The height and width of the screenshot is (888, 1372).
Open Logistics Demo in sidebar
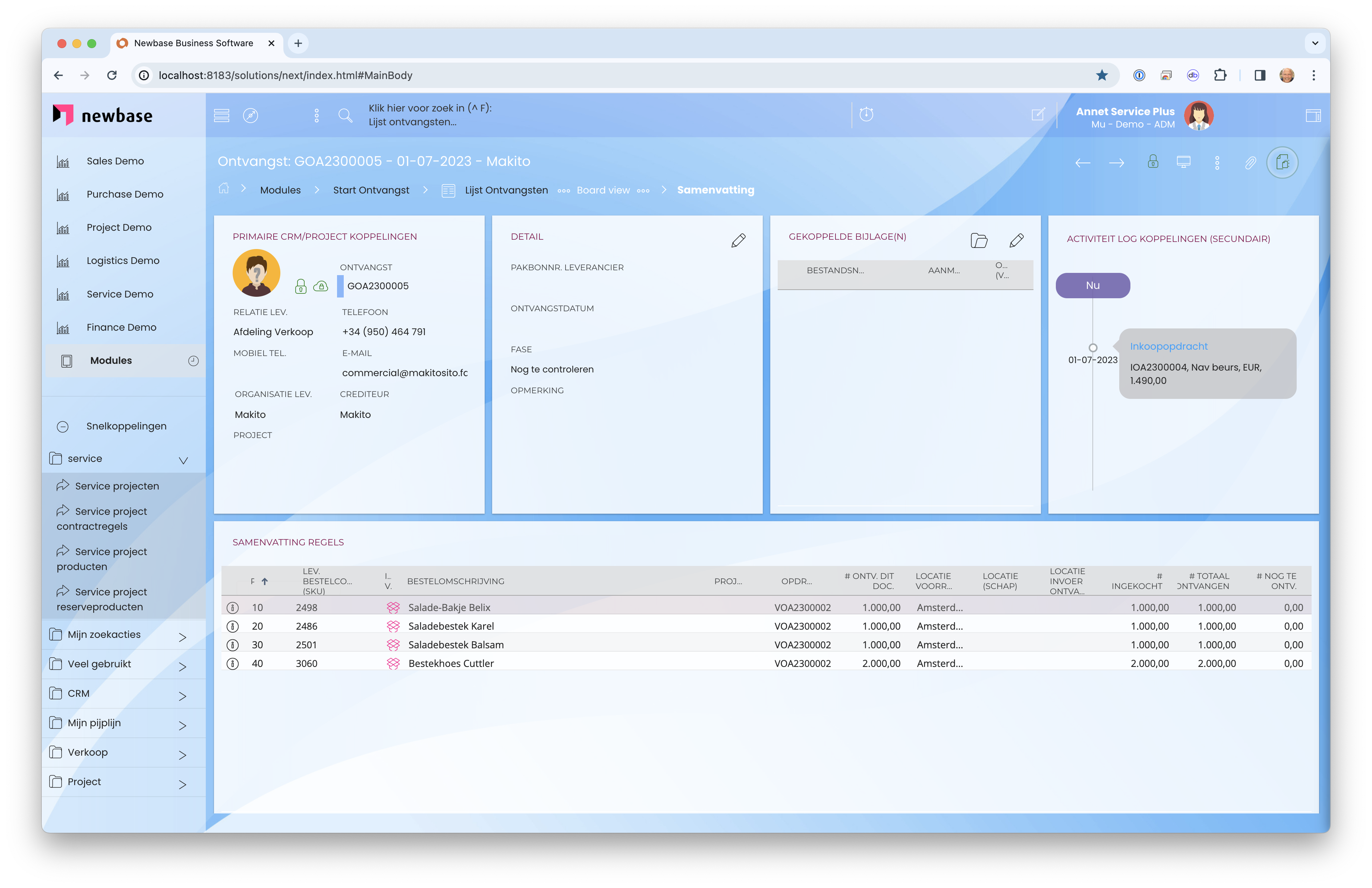click(123, 261)
